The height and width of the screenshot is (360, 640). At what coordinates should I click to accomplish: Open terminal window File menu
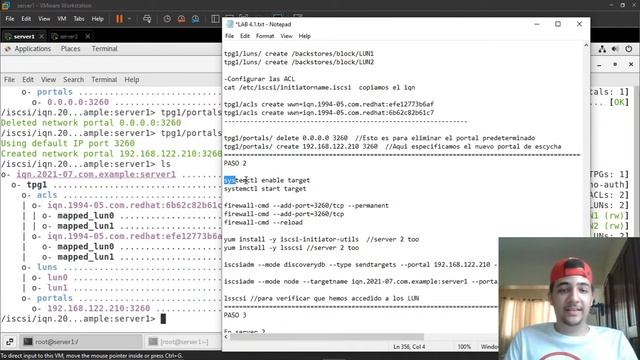pos(9,80)
